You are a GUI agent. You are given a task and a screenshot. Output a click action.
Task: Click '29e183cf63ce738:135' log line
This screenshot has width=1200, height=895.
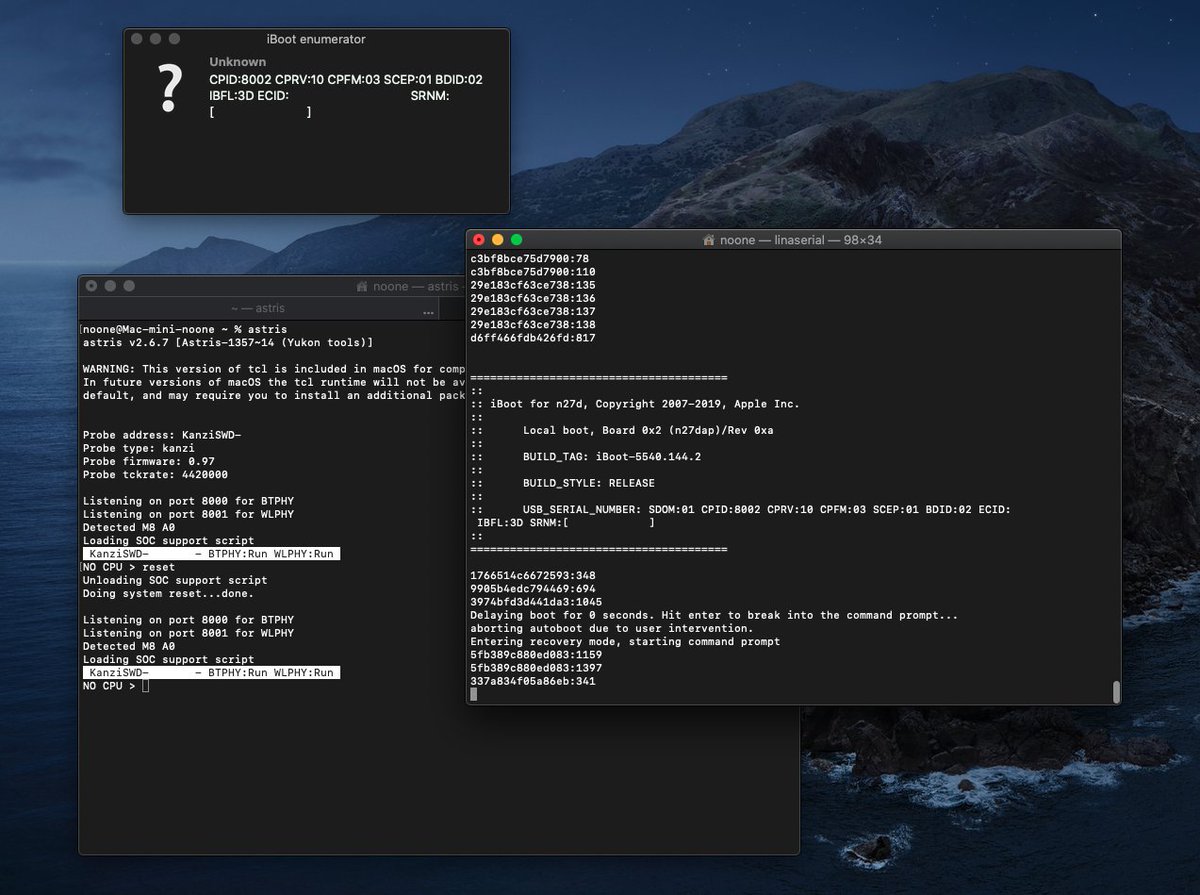533,285
